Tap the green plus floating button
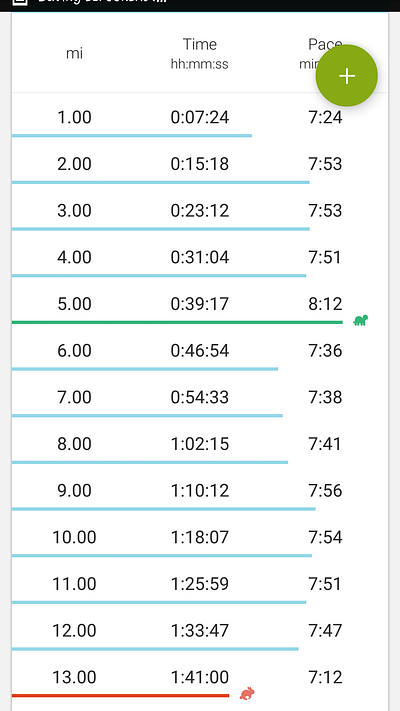This screenshot has width=400, height=711. [346, 76]
